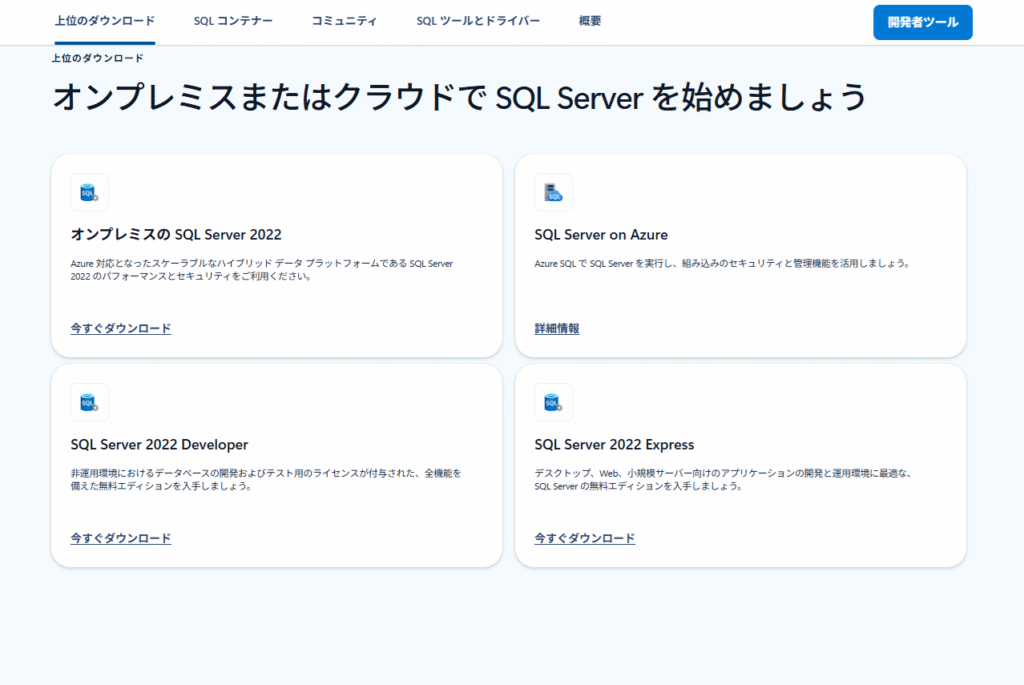This screenshot has width=1024, height=685.
Task: Click the オンプレミスの SQL Server 2022 card icon
Action: point(89,193)
